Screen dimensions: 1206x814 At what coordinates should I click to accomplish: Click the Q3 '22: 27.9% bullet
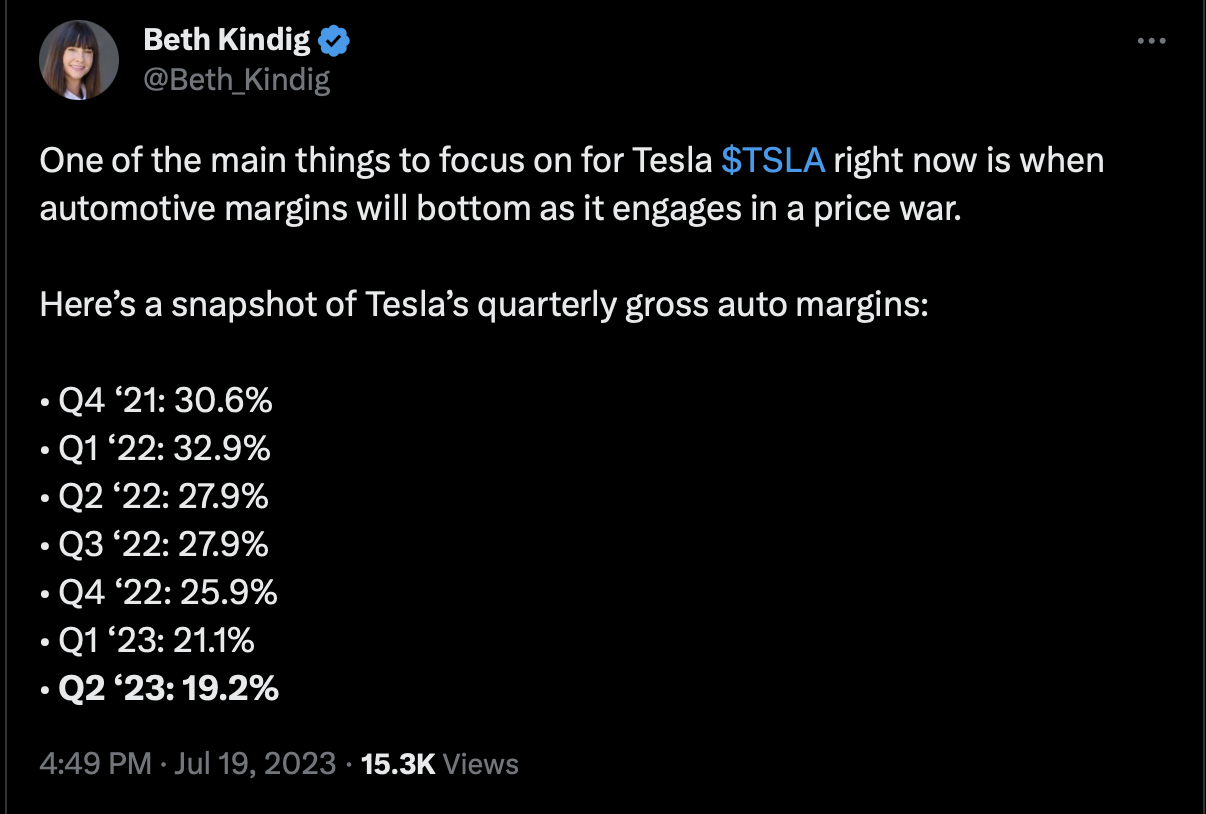[156, 545]
